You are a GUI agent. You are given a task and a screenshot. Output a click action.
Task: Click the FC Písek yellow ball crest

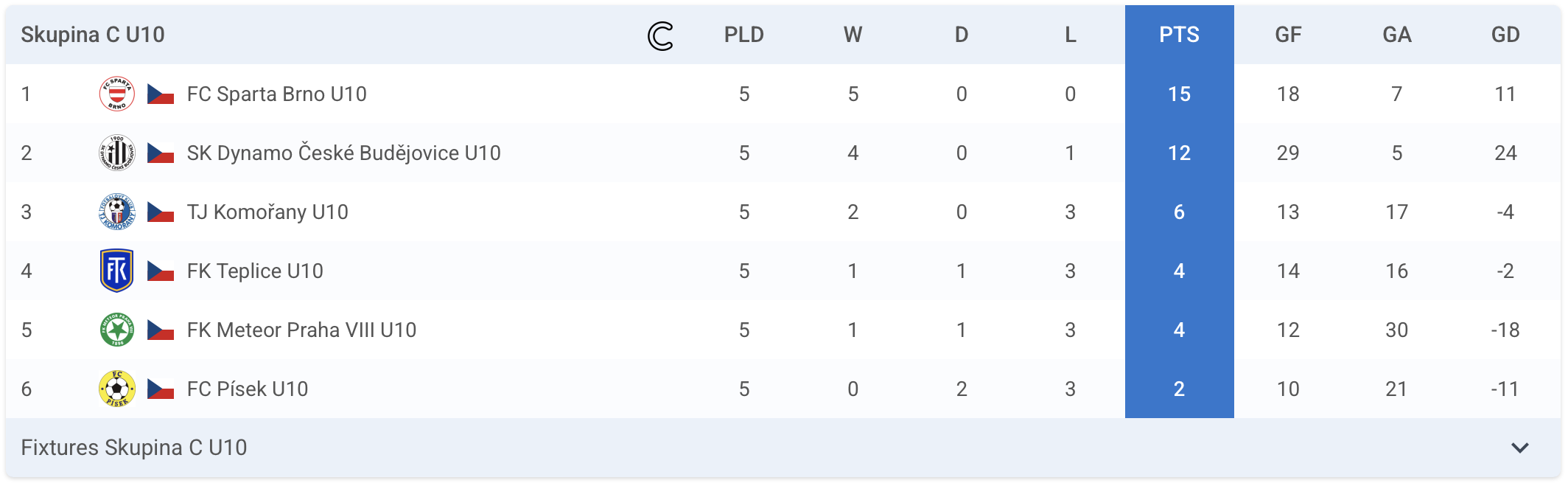coord(117,389)
